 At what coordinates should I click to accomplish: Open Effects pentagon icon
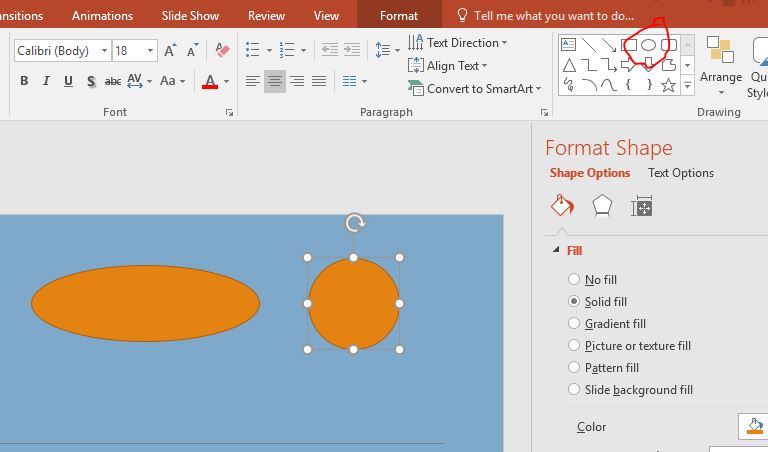(602, 206)
